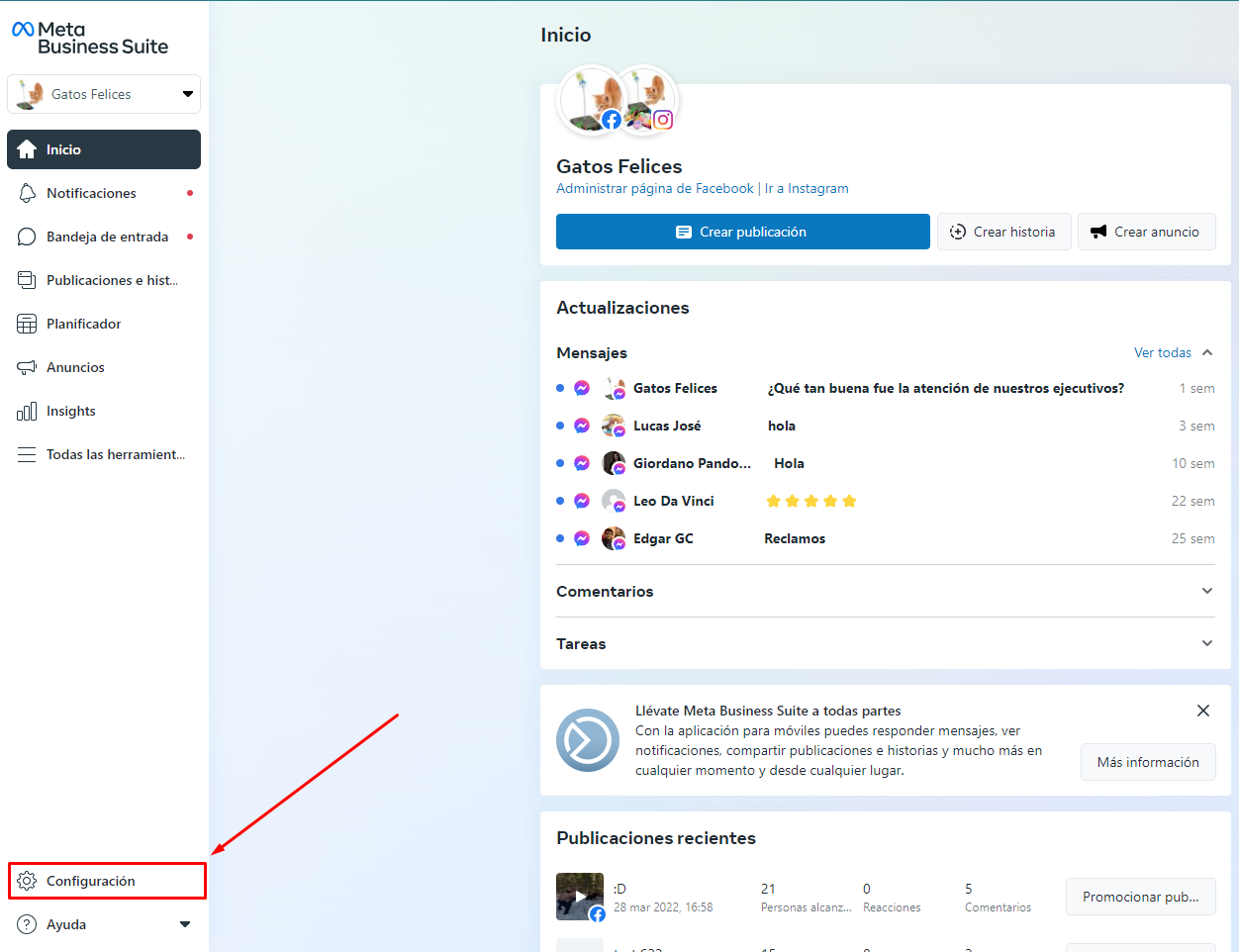Screen dimensions: 1239x952
Task: Click the Inicio home icon
Action: pyautogui.click(x=27, y=149)
